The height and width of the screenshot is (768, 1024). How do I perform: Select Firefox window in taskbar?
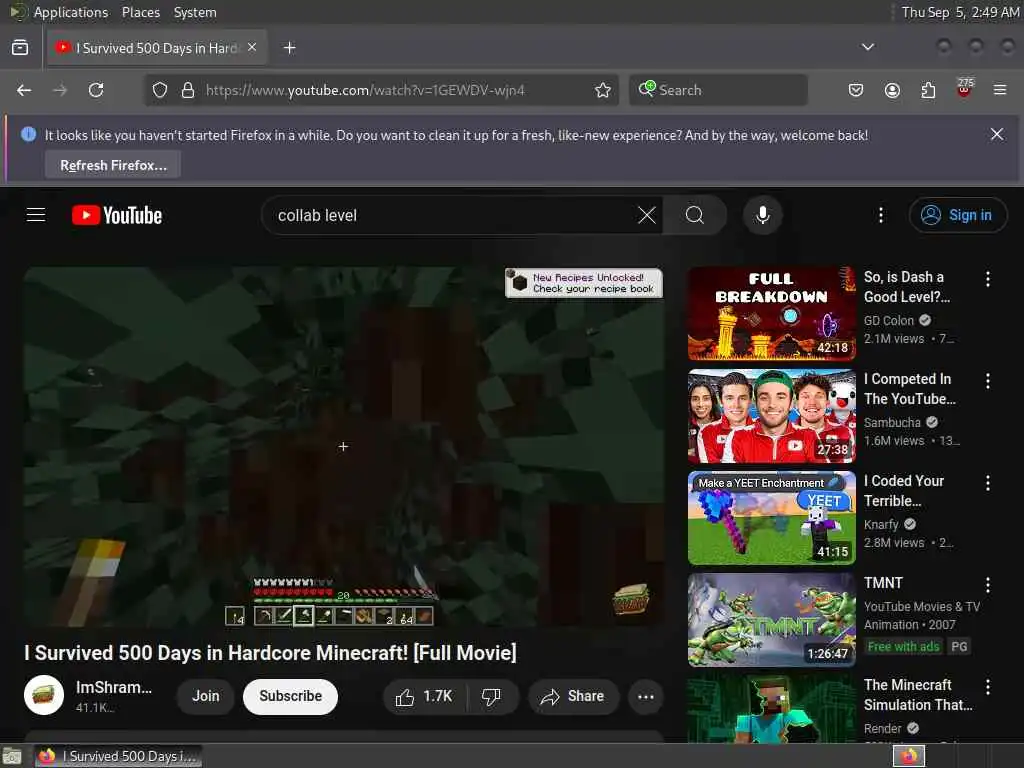point(118,756)
